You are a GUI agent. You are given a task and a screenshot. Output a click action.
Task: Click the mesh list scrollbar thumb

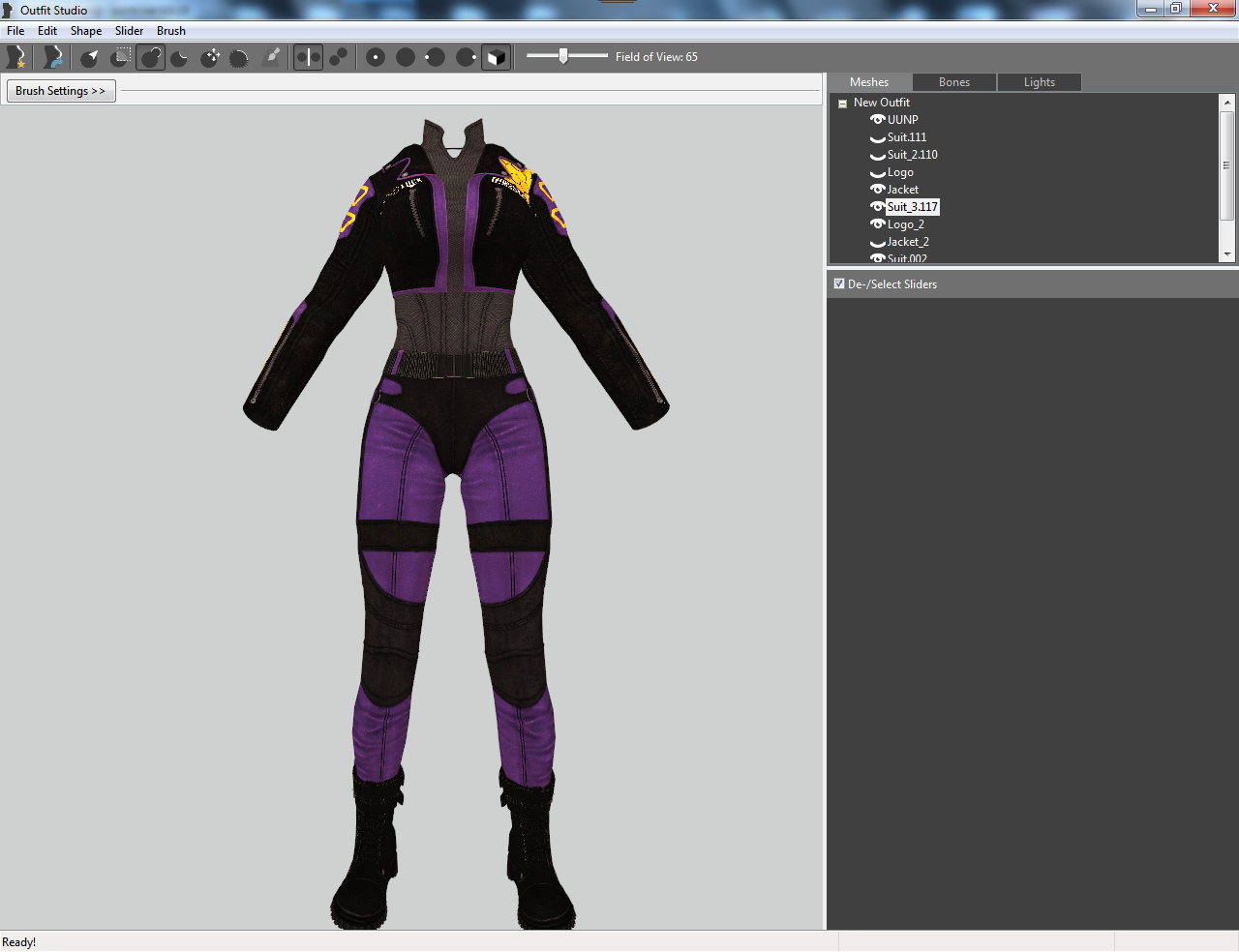click(1227, 165)
